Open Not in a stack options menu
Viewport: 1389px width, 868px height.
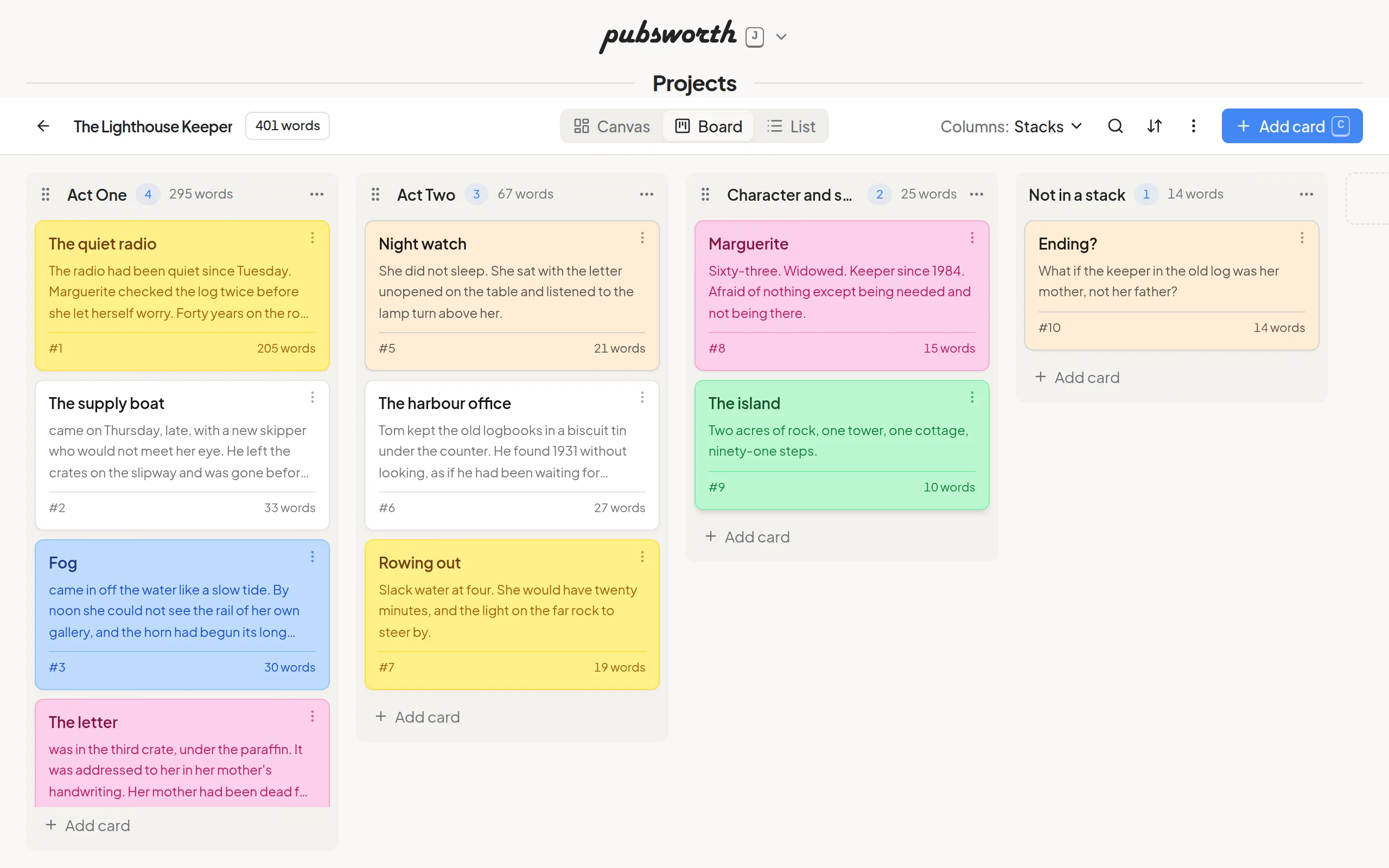(x=1307, y=195)
